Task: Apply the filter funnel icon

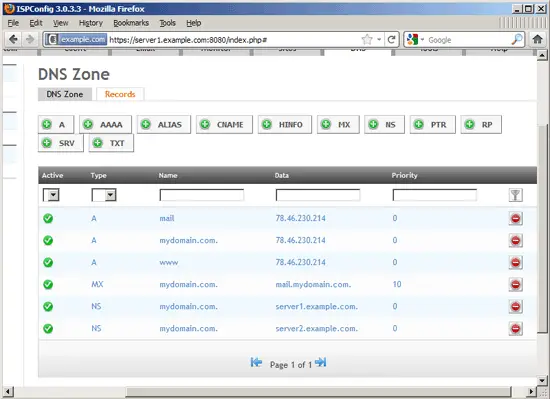Action: tap(515, 195)
